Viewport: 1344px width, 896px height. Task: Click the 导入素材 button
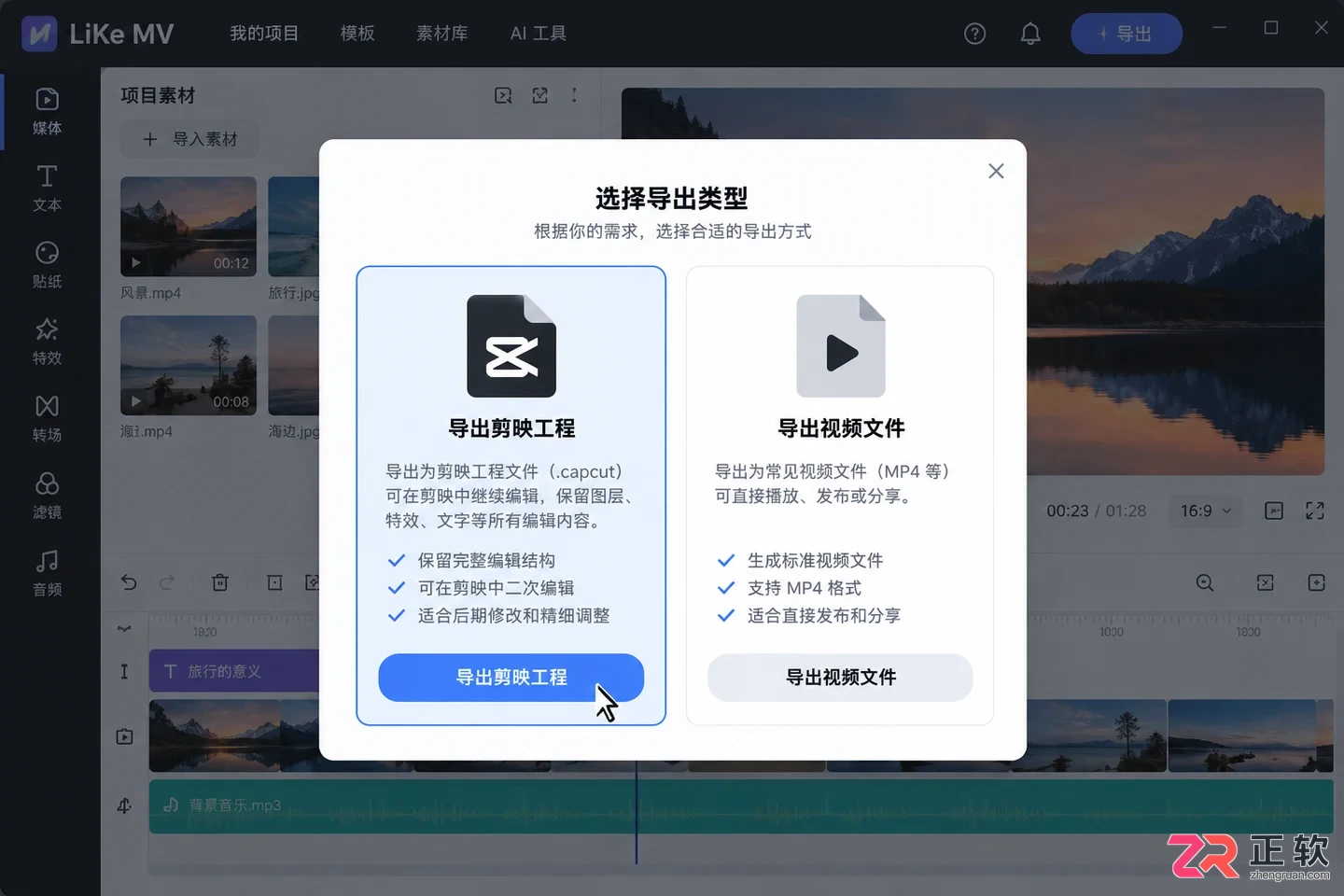coord(189,139)
